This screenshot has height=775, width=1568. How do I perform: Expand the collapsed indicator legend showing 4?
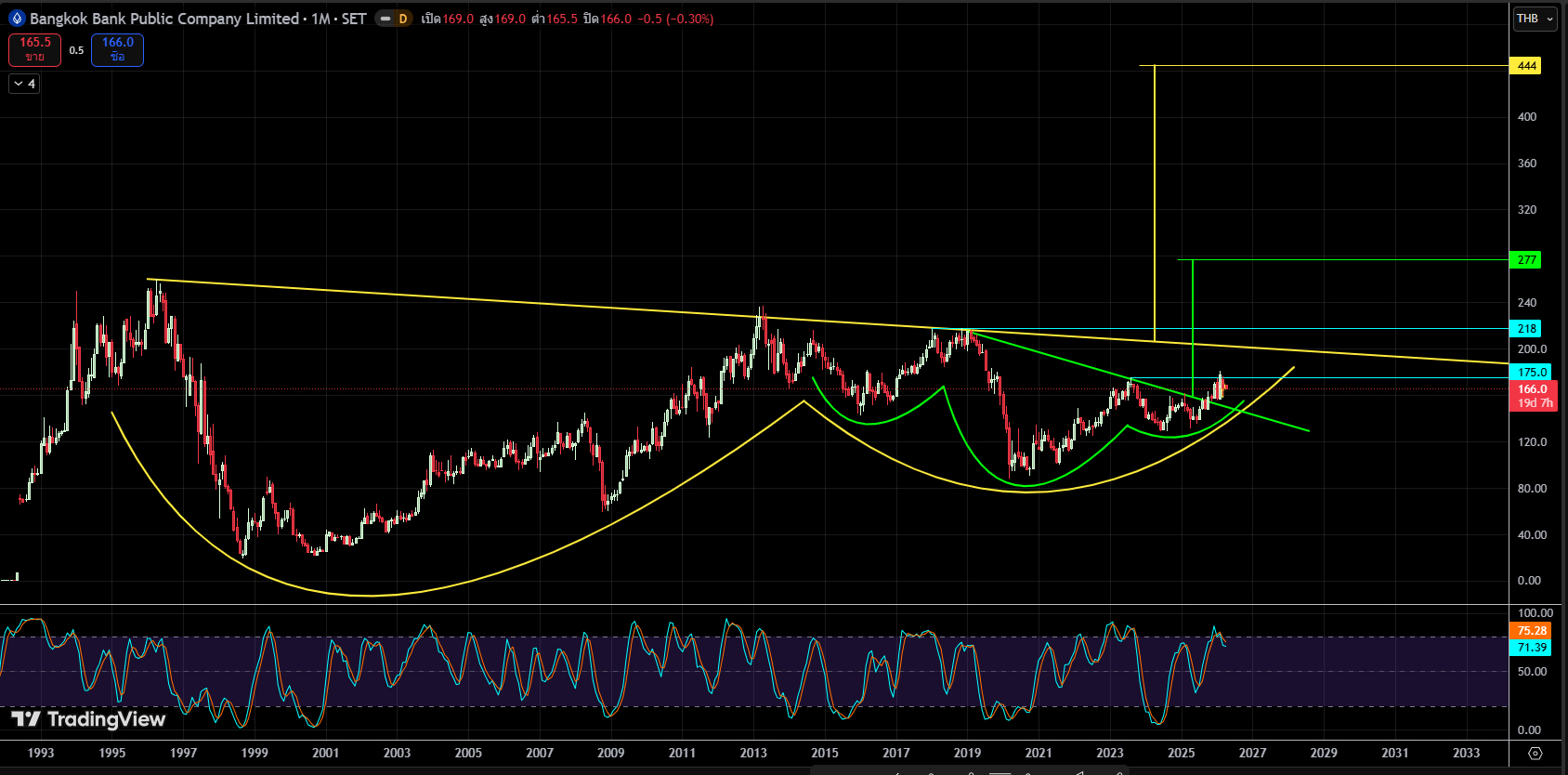click(24, 84)
